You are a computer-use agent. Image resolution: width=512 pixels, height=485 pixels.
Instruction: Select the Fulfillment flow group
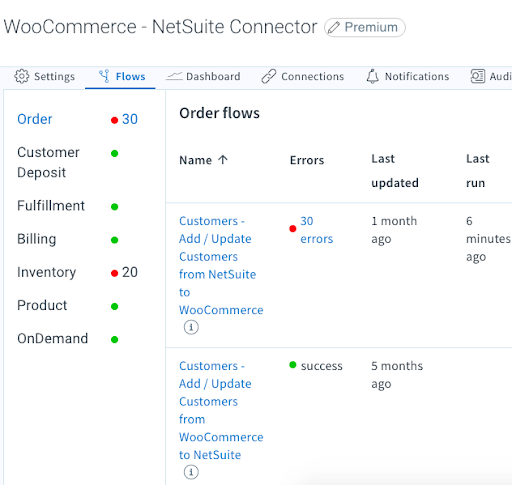click(x=68, y=206)
